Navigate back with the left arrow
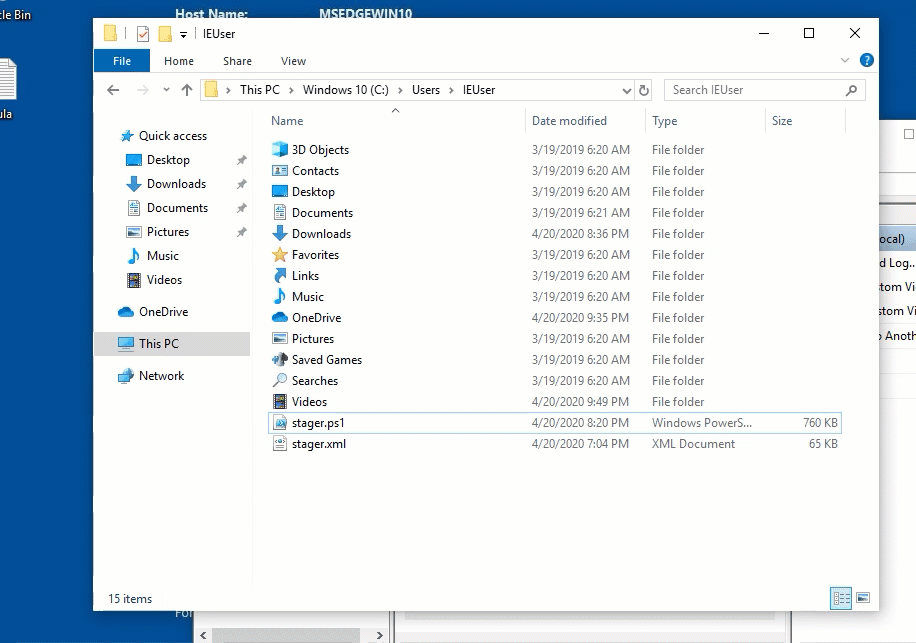916x643 pixels. click(113, 90)
